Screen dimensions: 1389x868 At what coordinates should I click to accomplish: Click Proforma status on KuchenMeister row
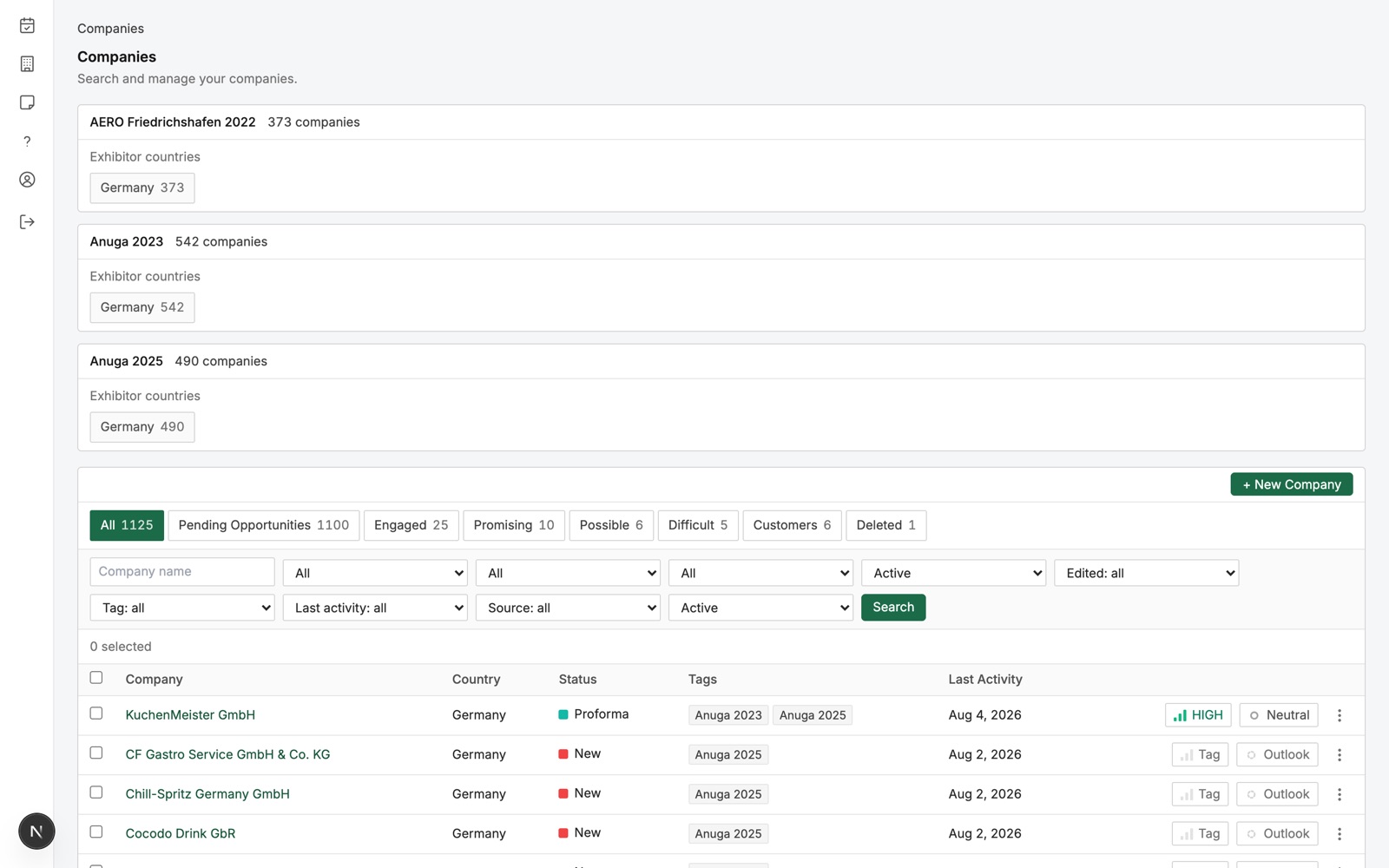coord(594,714)
